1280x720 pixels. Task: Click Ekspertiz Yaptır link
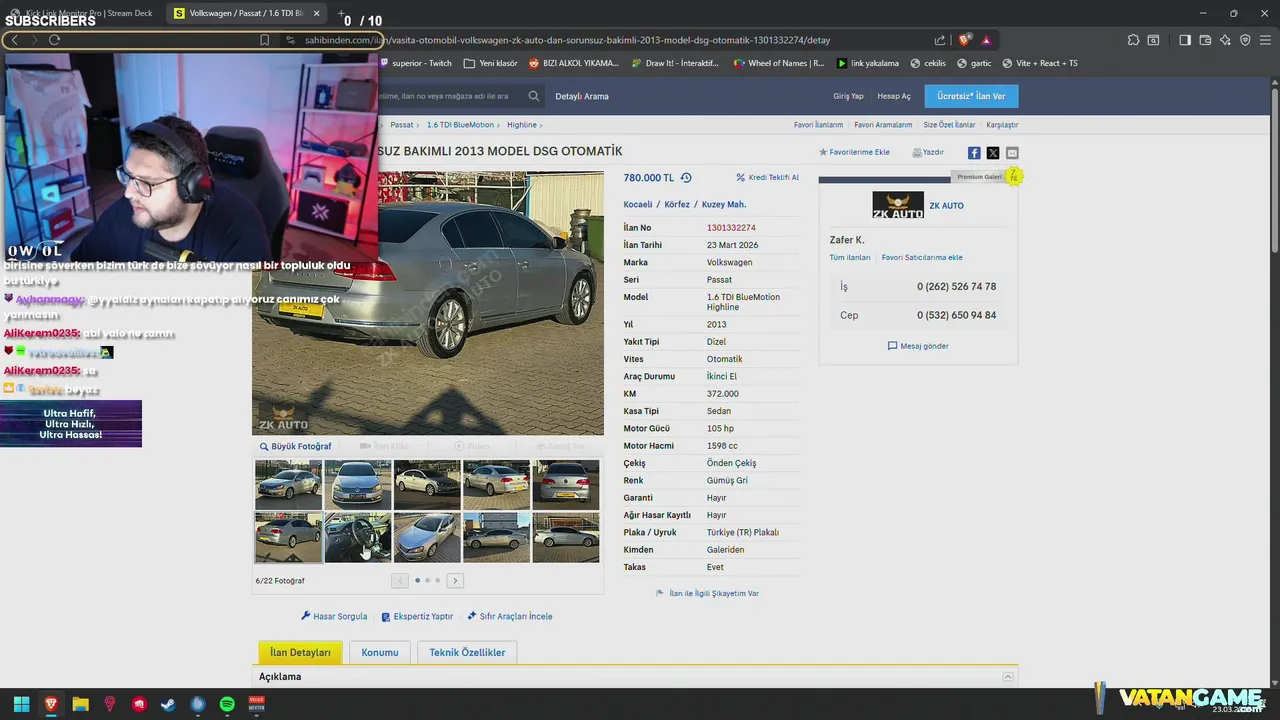point(417,616)
